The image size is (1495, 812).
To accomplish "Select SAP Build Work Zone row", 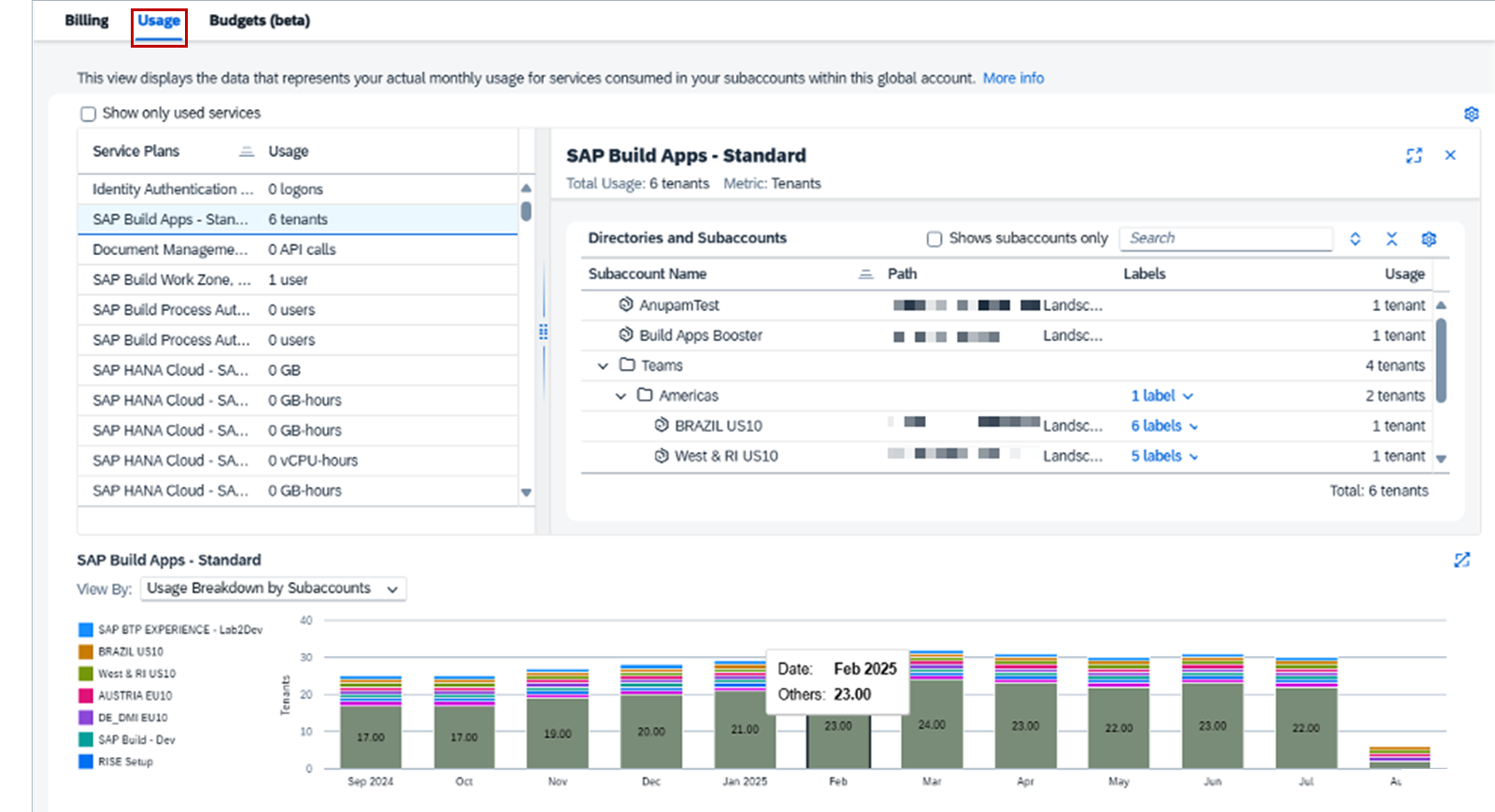I will (x=298, y=279).
